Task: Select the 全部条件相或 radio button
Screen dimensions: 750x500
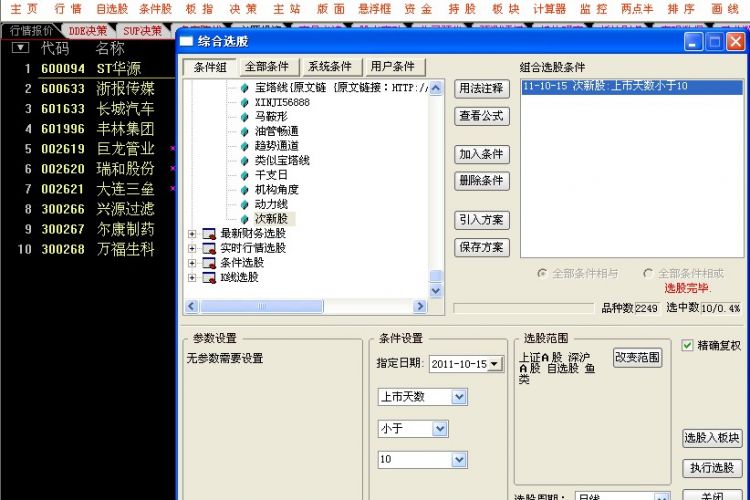Action: (648, 273)
